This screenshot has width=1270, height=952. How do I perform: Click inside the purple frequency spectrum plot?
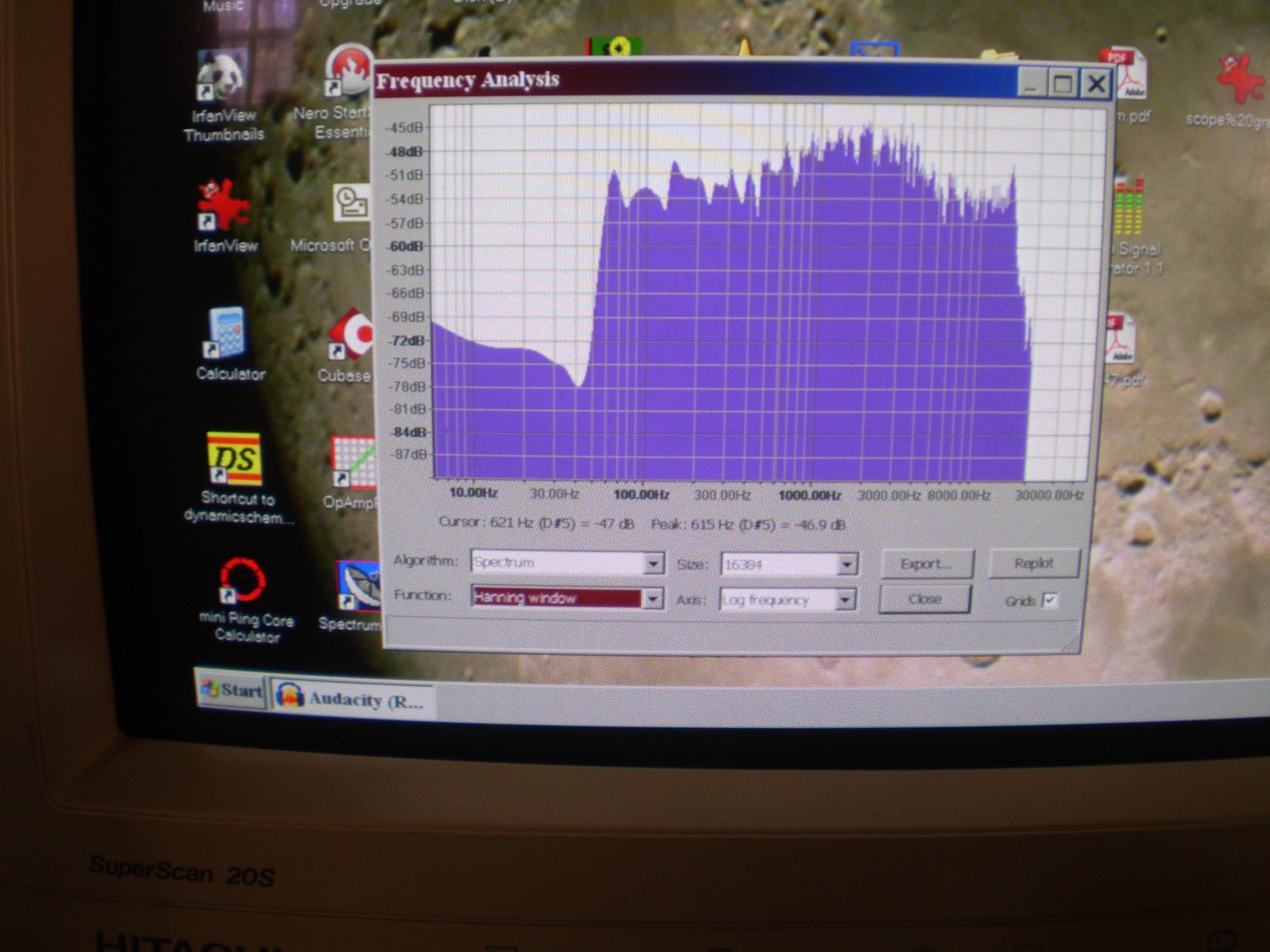pos(758,293)
